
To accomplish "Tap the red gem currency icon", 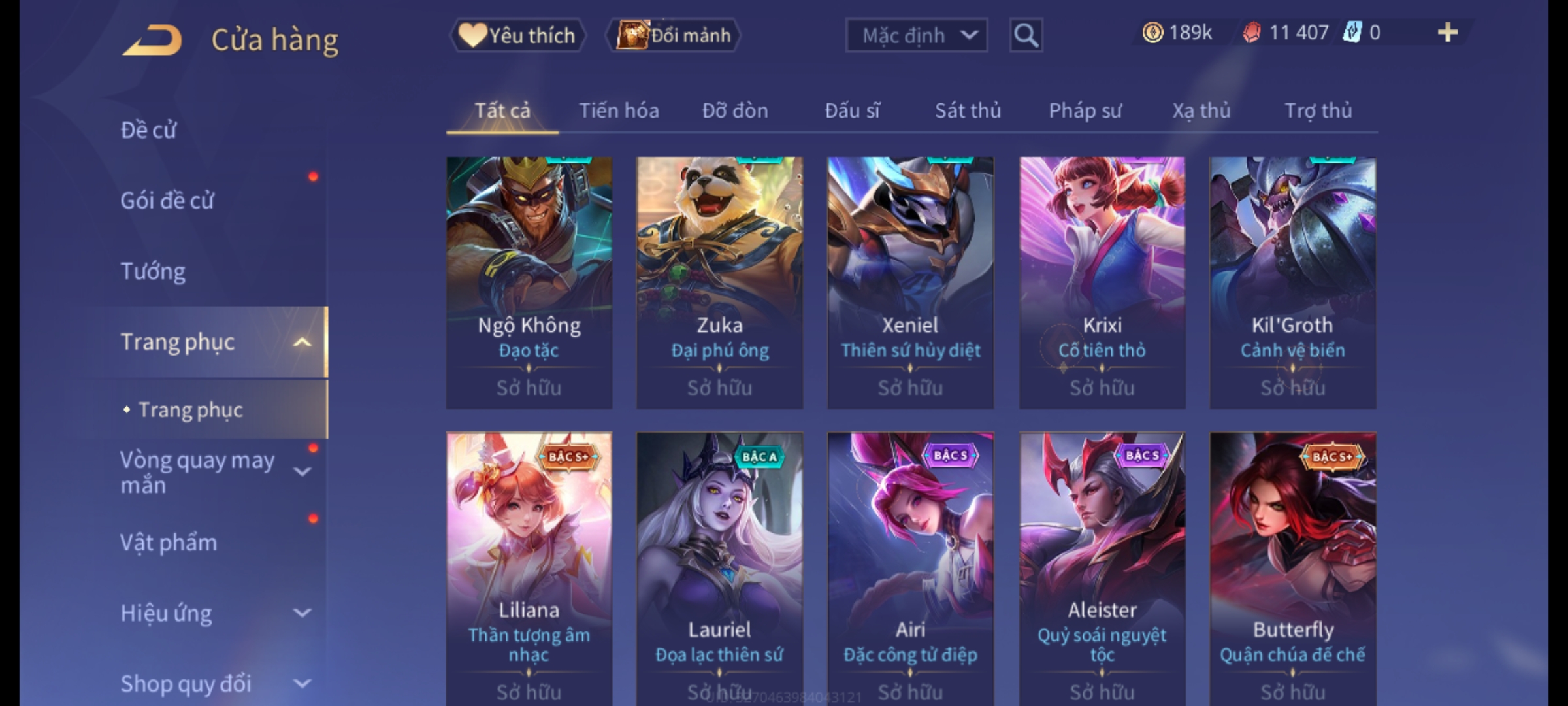I will (x=1252, y=33).
